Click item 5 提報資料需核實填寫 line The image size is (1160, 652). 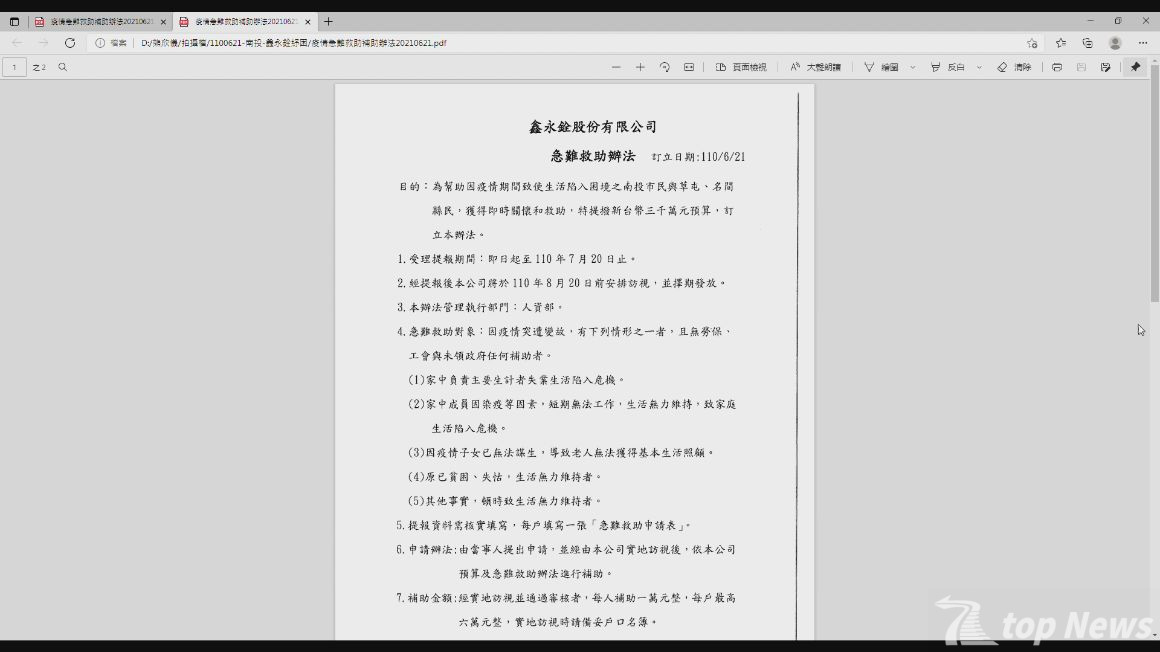point(544,525)
